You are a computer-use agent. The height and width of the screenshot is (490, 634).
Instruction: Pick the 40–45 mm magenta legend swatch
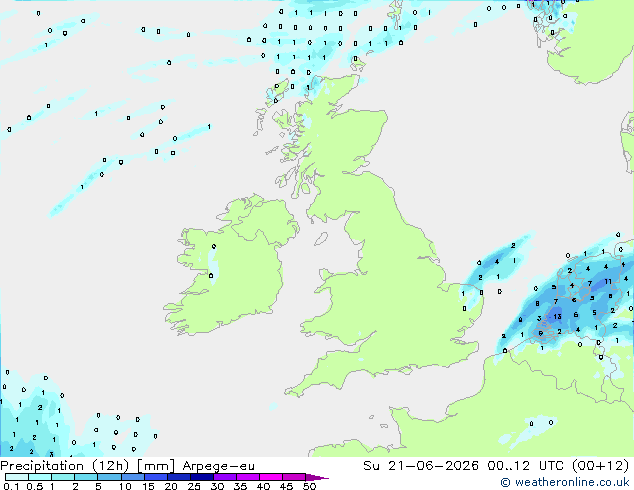click(271, 477)
